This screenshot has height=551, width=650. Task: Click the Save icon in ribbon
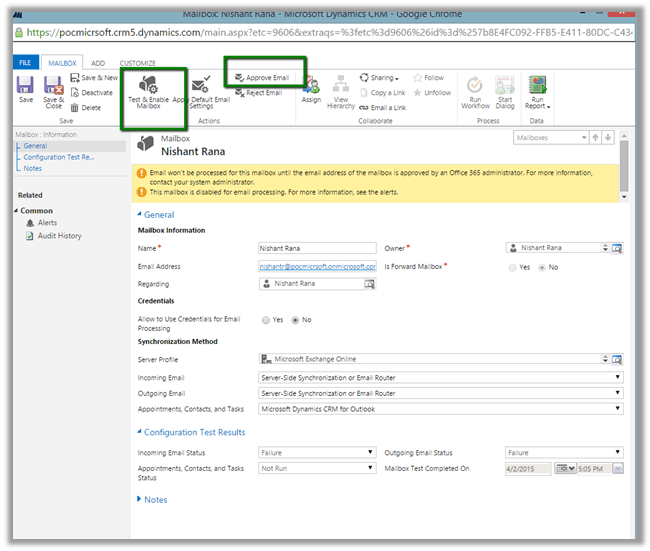pyautogui.click(x=26, y=87)
